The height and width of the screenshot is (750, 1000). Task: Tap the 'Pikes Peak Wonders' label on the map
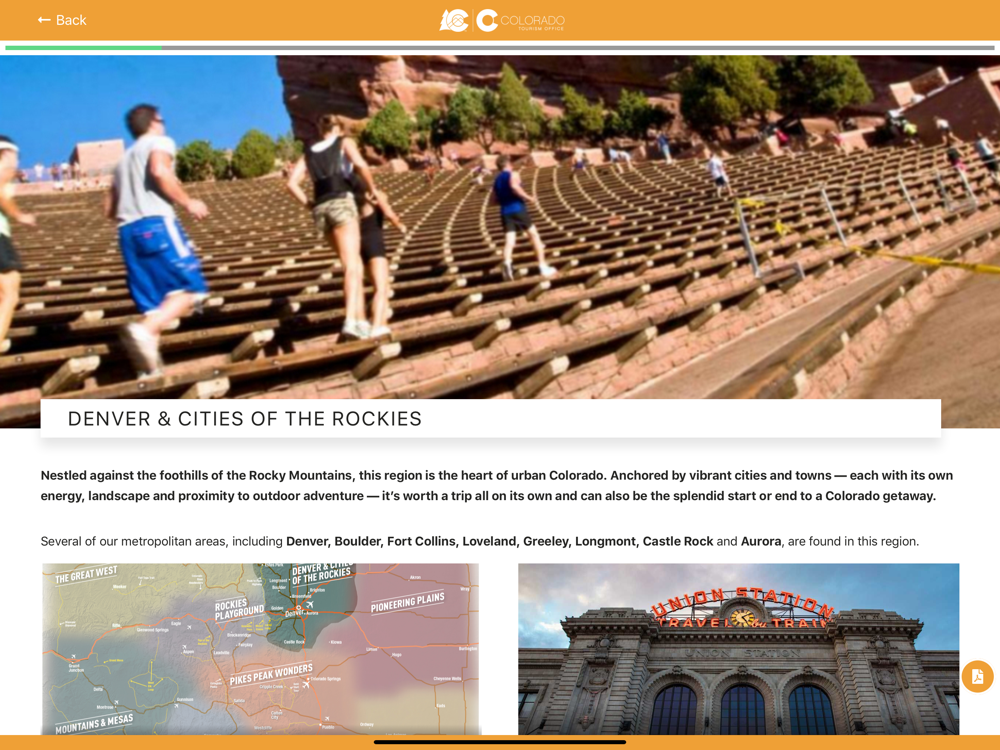[x=271, y=674]
